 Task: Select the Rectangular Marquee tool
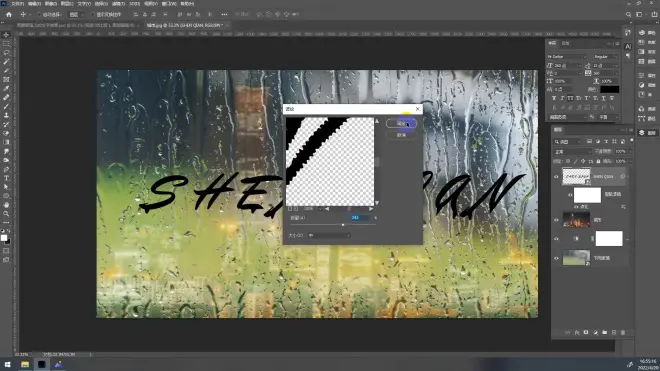point(6,44)
